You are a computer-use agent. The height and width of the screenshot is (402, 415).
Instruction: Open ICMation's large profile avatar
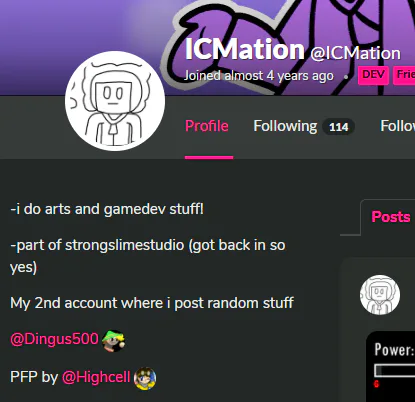pos(115,101)
